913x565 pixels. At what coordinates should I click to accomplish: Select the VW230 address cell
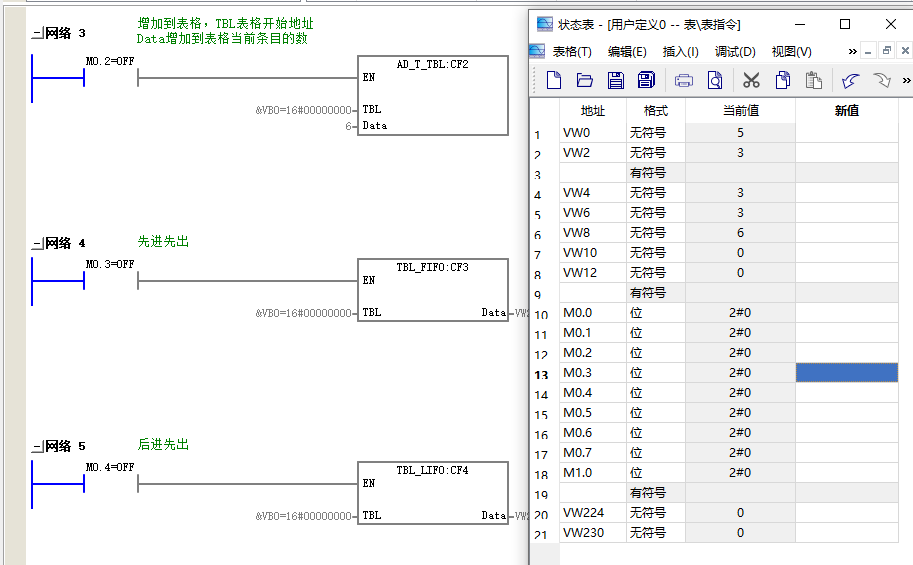pos(593,533)
